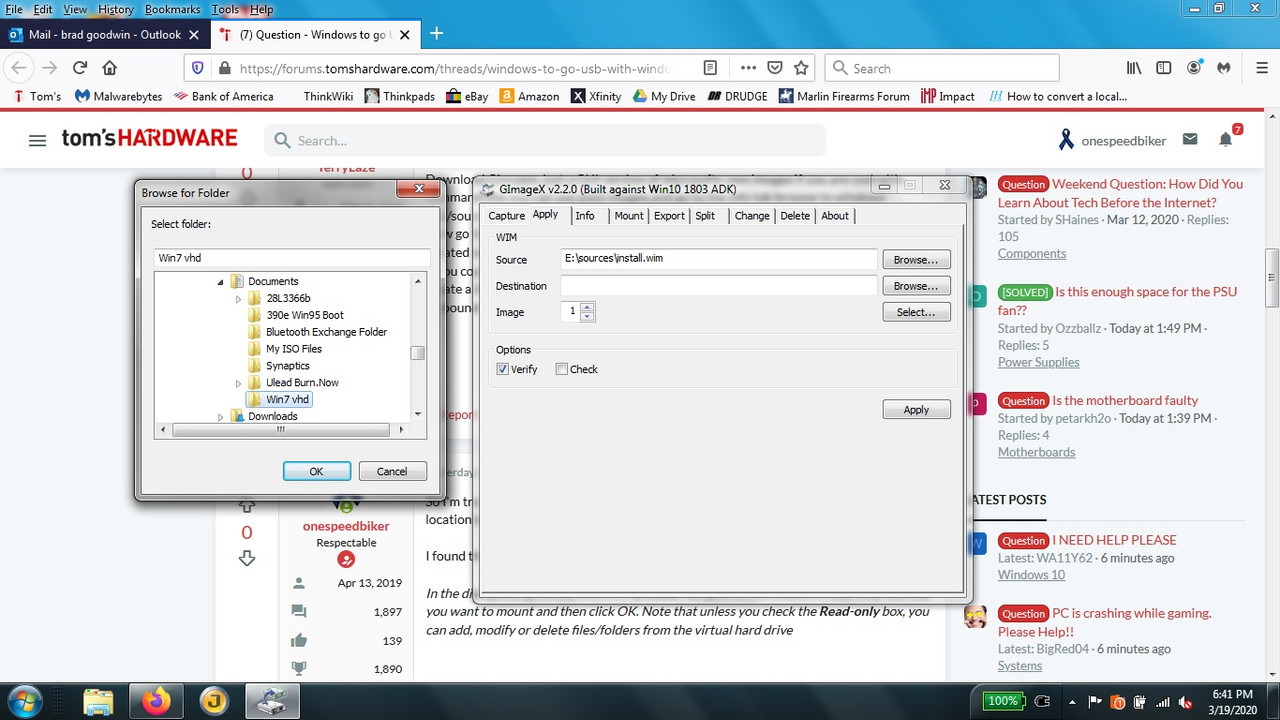This screenshot has height=720, width=1280.
Task: Collapse the Documents folder tree node
Action: pos(221,282)
